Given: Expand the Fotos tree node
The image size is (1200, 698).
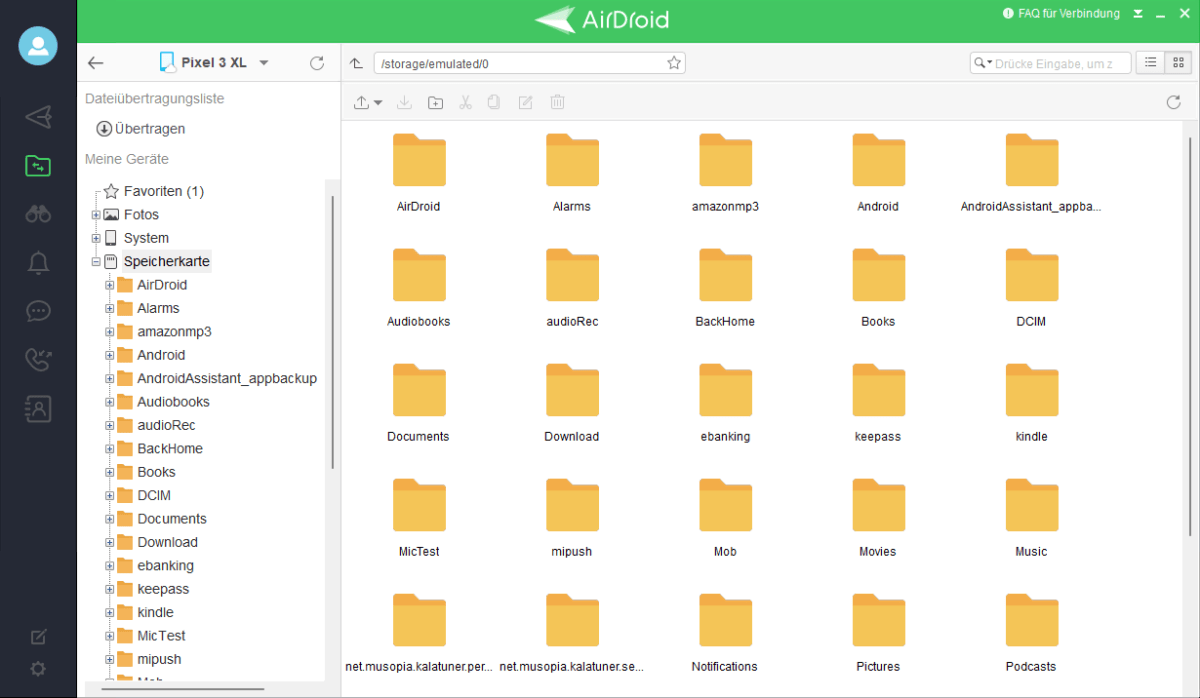Looking at the screenshot, I should point(96,215).
